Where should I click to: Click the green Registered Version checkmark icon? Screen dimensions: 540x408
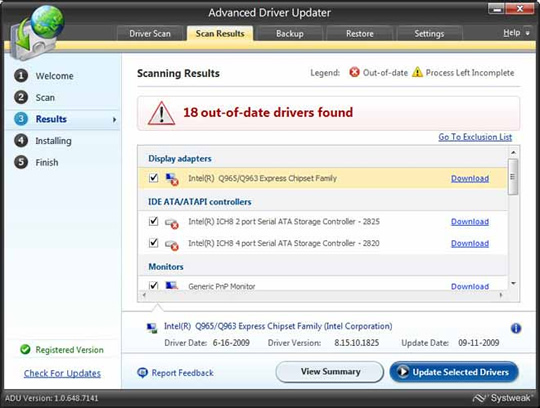[25, 349]
